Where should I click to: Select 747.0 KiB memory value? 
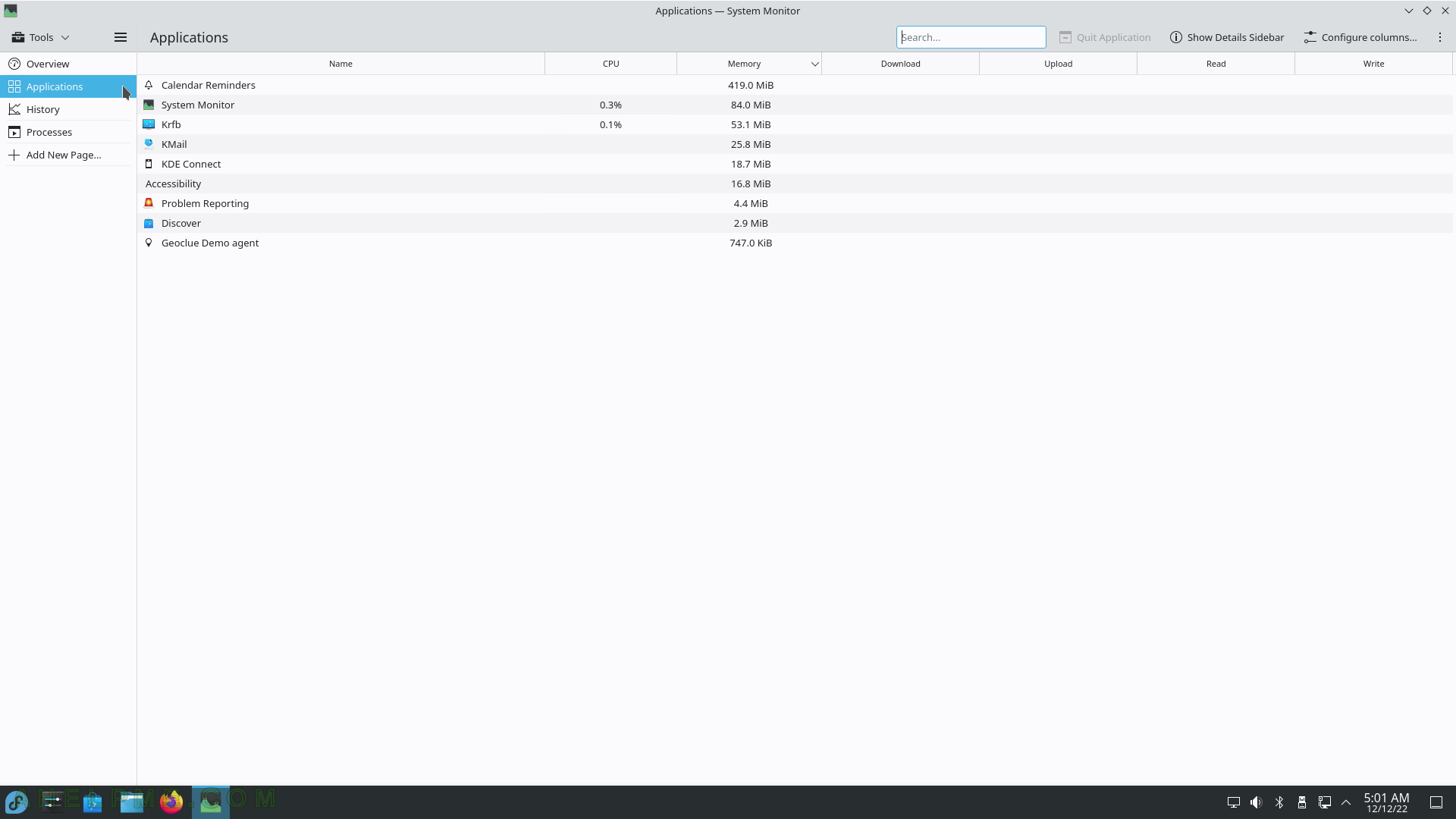point(751,243)
